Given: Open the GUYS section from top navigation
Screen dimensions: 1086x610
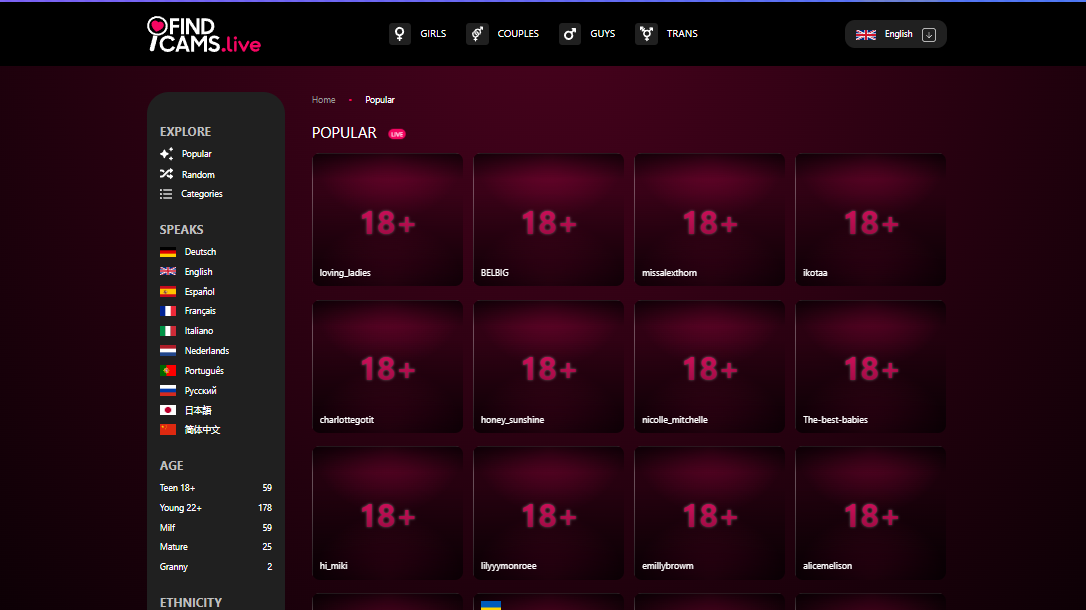Looking at the screenshot, I should [x=603, y=33].
